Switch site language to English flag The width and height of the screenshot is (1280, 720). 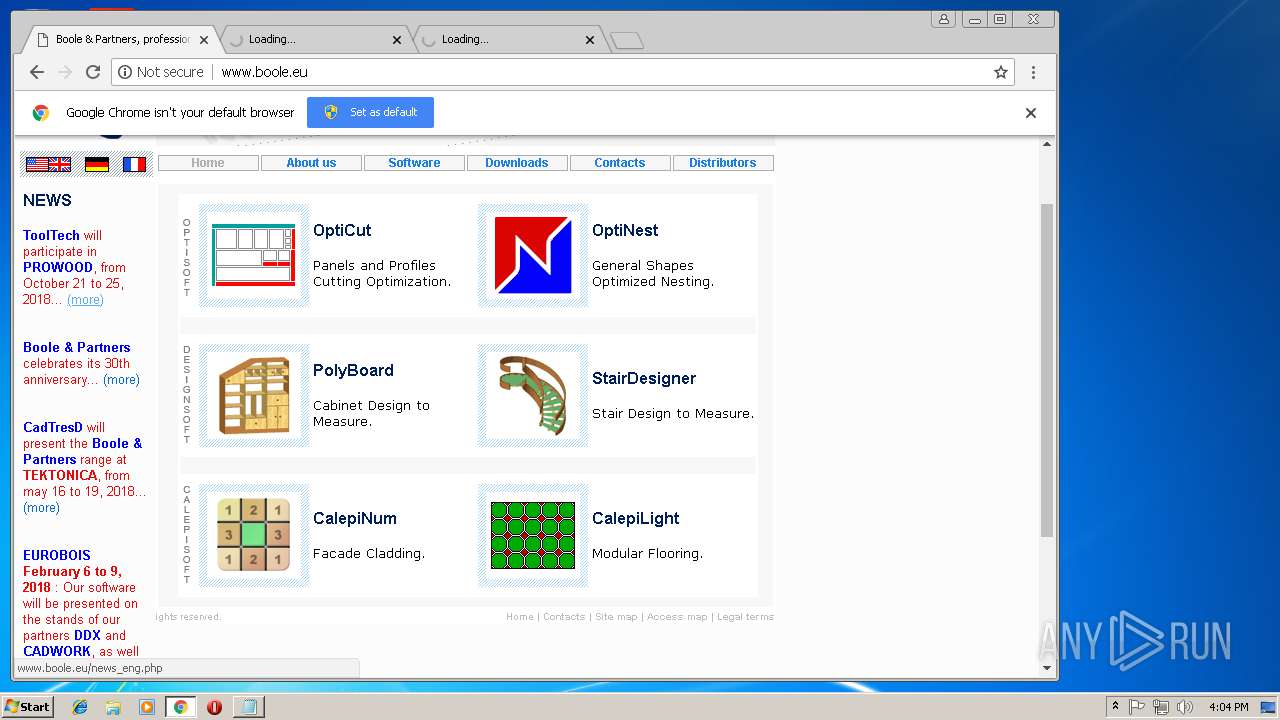[49, 164]
